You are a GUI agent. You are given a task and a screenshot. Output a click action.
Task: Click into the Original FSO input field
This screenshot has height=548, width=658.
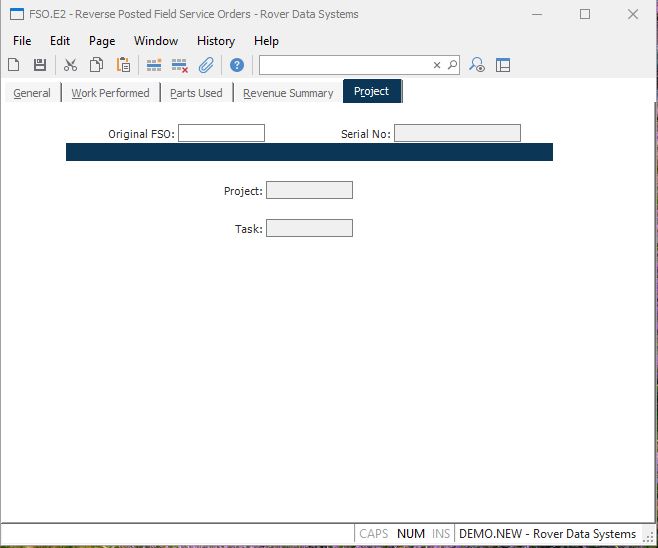[221, 133]
